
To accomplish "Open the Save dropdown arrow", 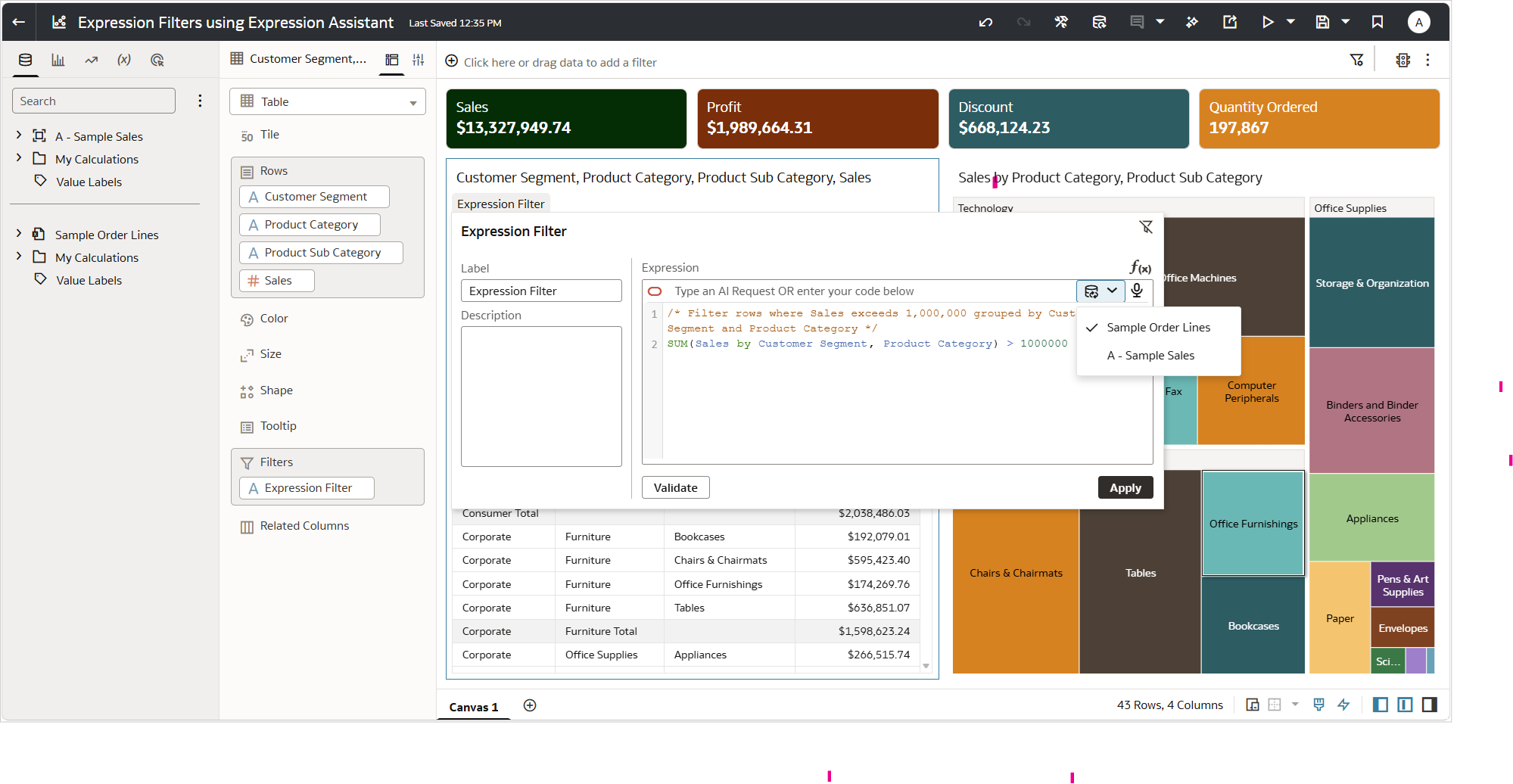I will click(1346, 22).
